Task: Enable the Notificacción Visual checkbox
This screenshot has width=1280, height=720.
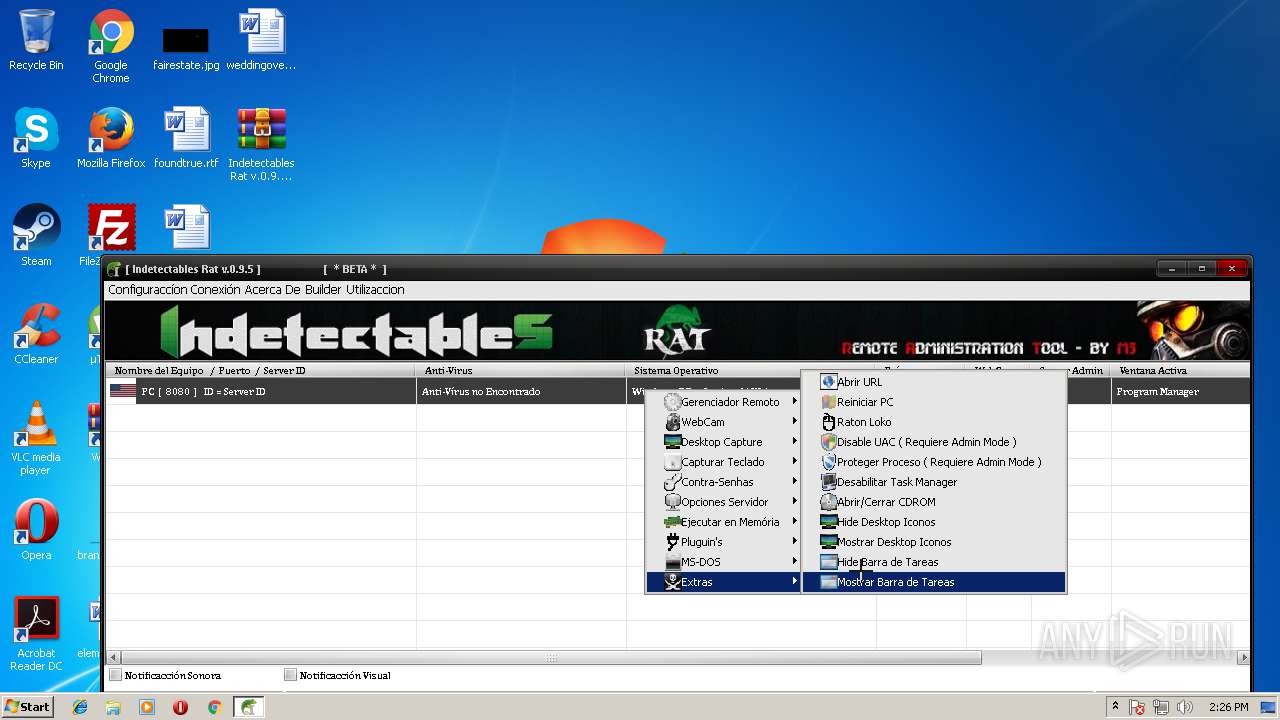Action: (291, 675)
